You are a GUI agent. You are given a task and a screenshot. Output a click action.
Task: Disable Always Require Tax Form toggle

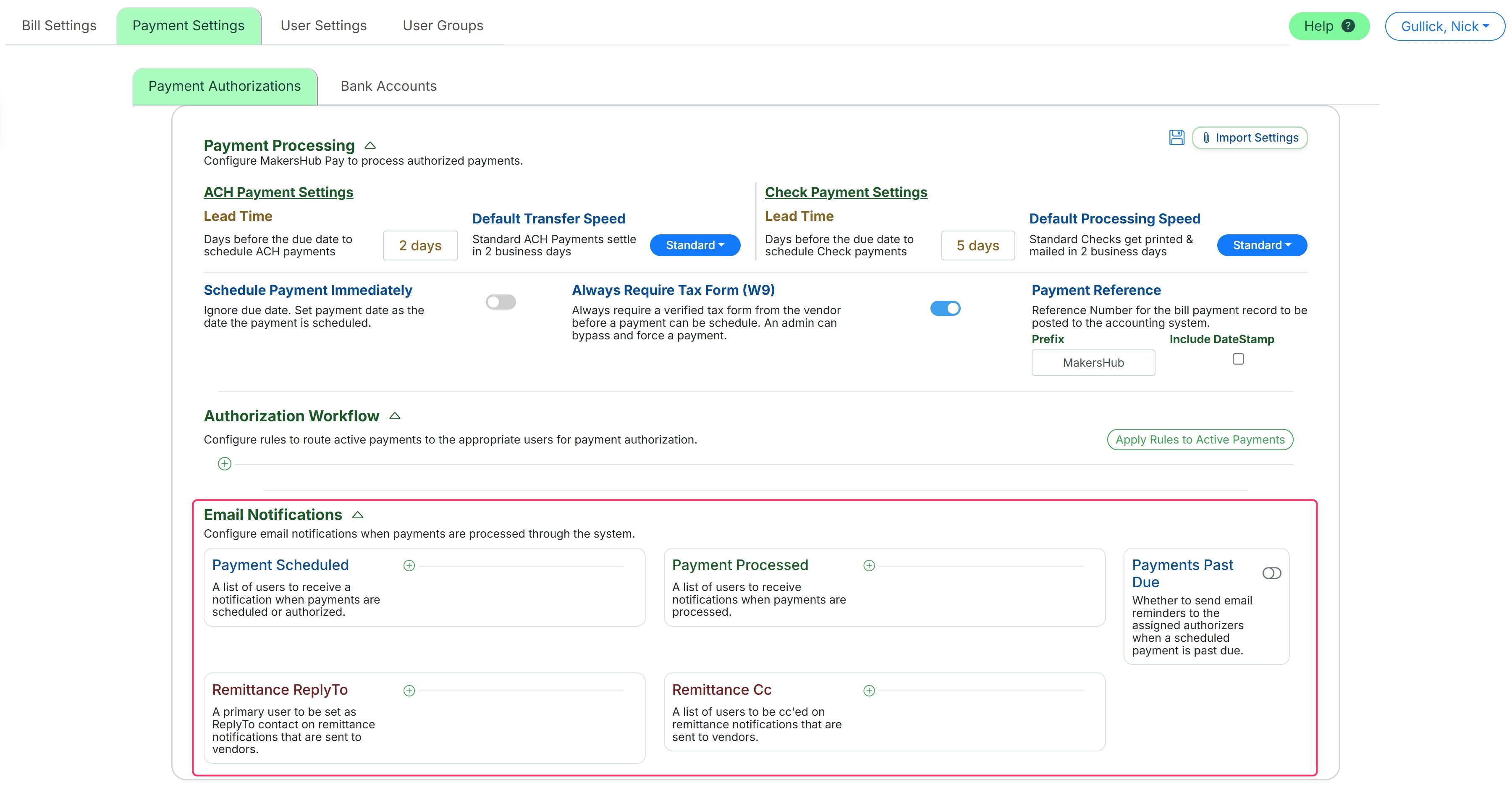(x=946, y=308)
